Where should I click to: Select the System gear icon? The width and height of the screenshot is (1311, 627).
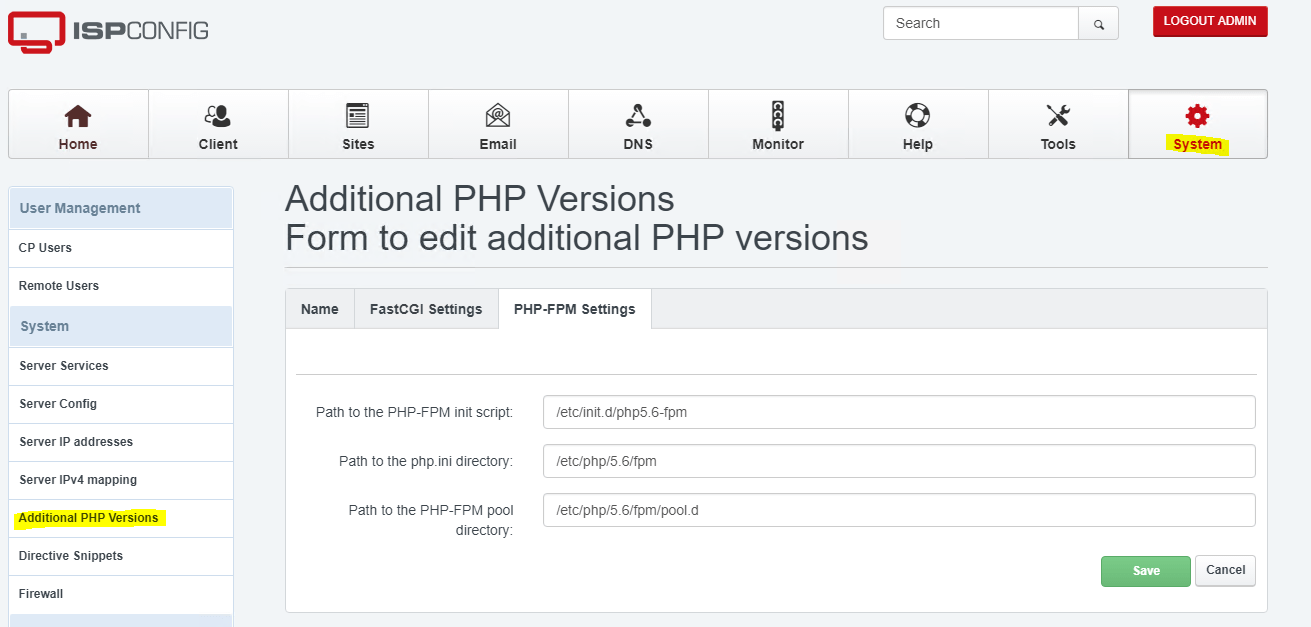click(x=1197, y=116)
